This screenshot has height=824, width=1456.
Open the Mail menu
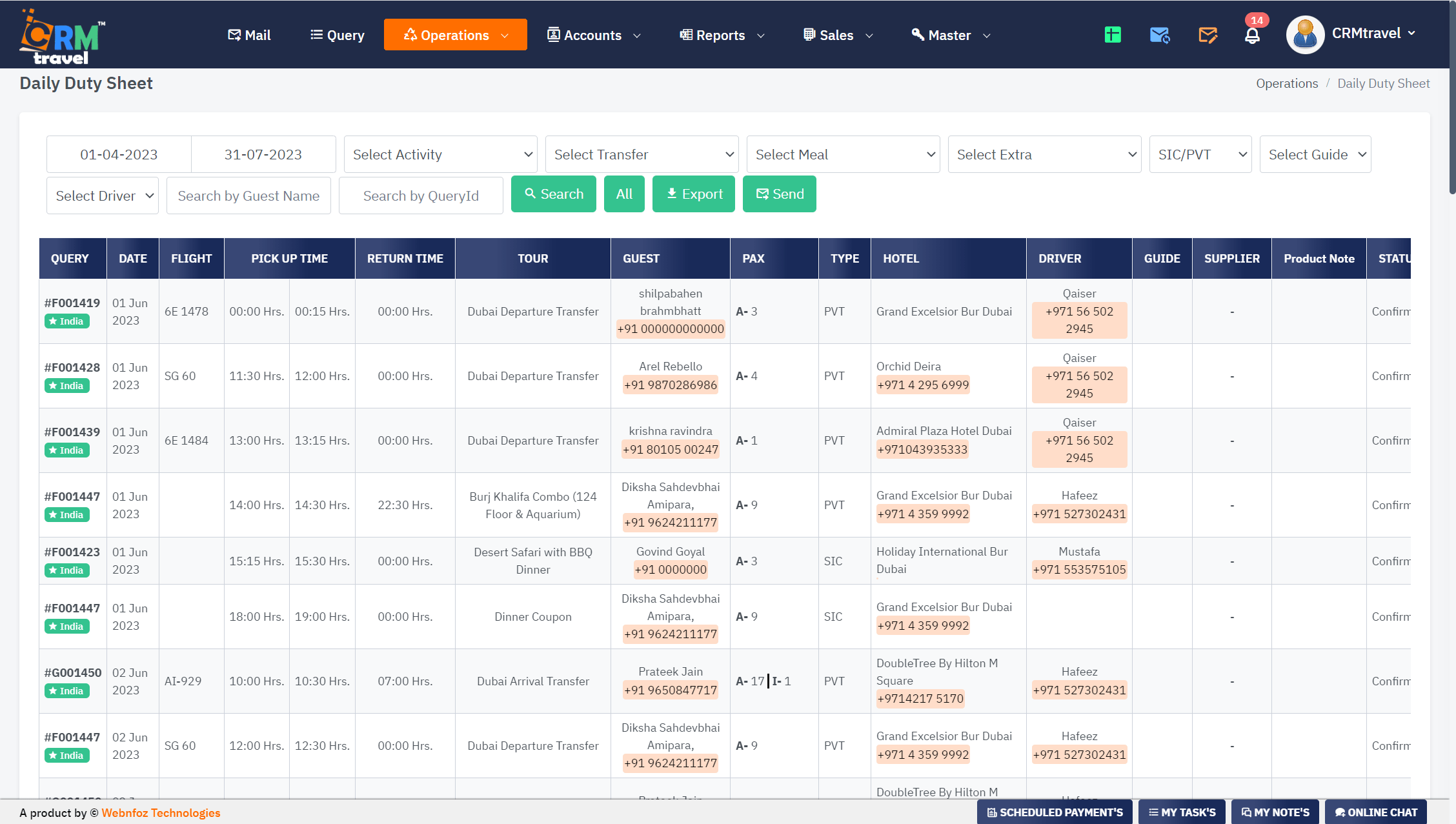249,35
